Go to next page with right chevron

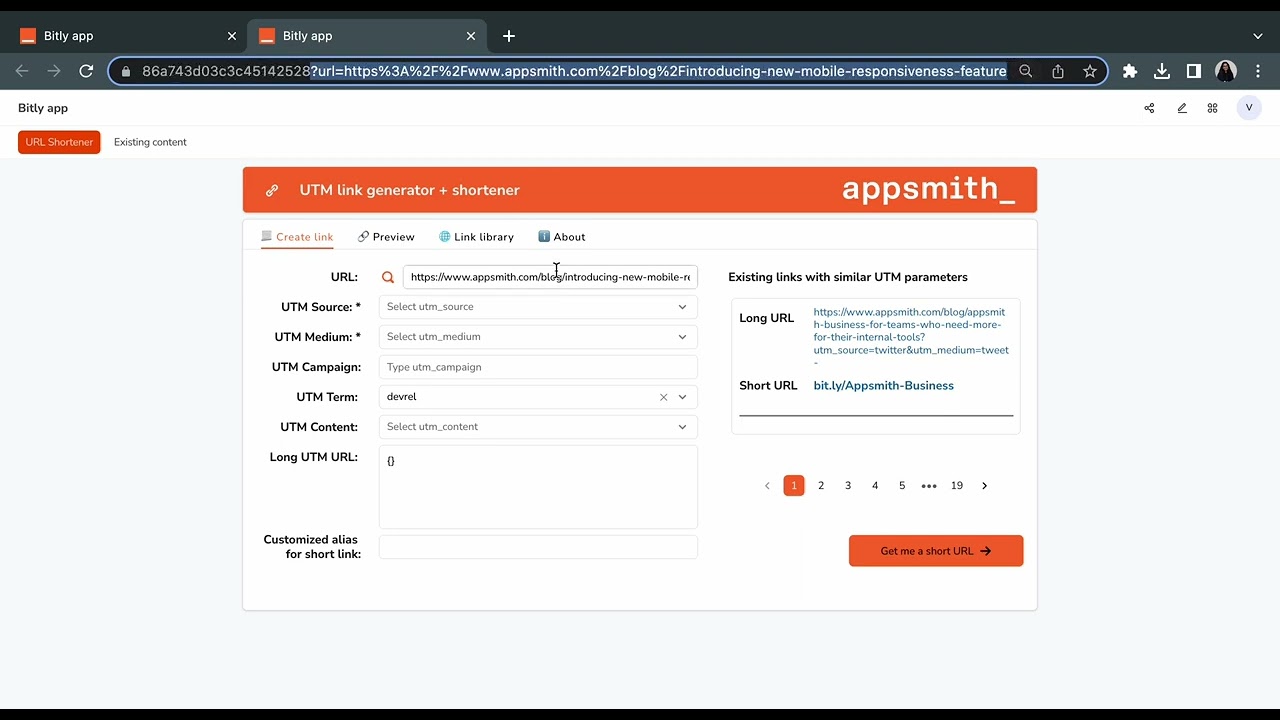[x=984, y=486]
